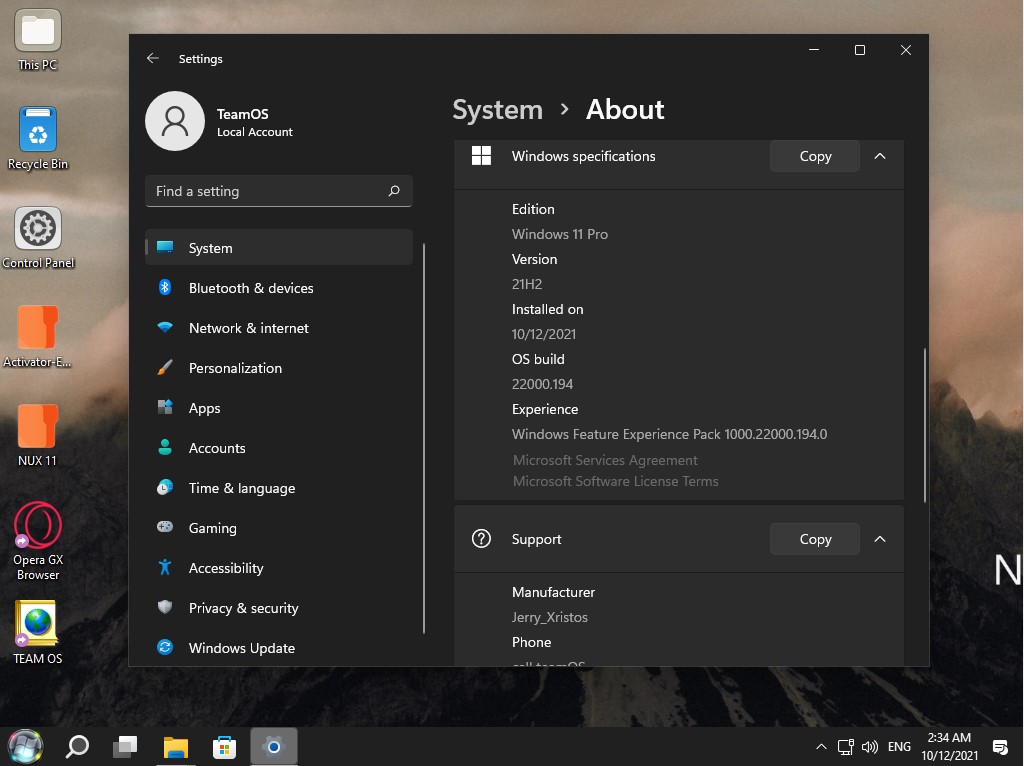This screenshot has width=1024, height=766.
Task: Collapse the Support section chevron
Action: [x=880, y=539]
